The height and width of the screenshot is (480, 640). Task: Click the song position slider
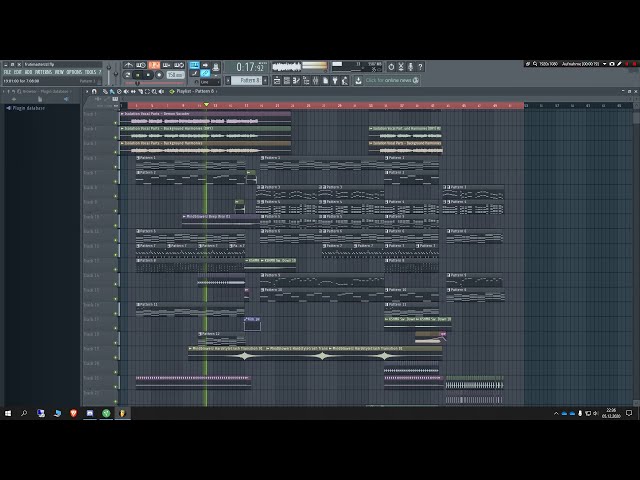pyautogui.click(x=154, y=83)
